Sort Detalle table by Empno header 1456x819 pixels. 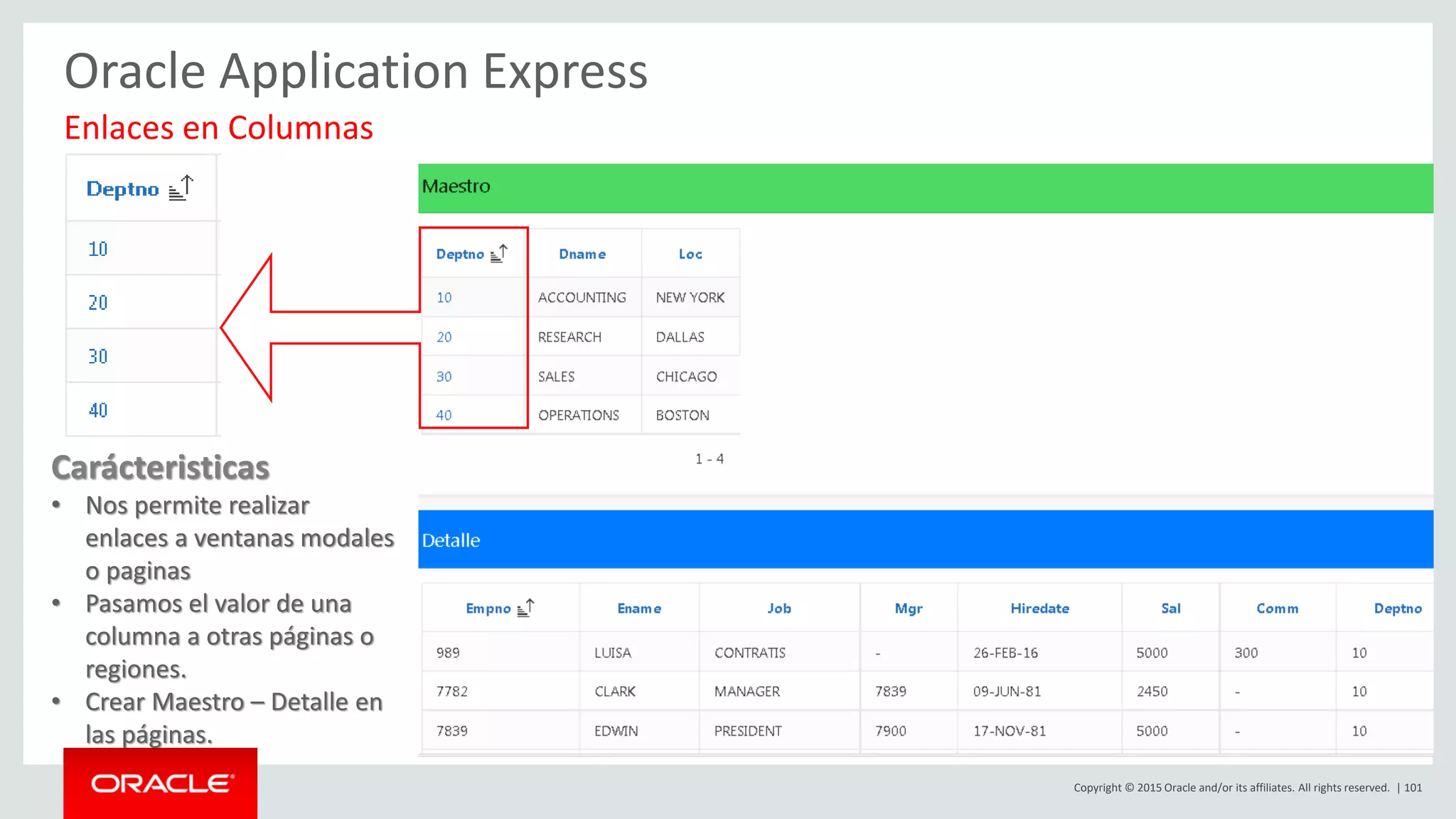(488, 609)
